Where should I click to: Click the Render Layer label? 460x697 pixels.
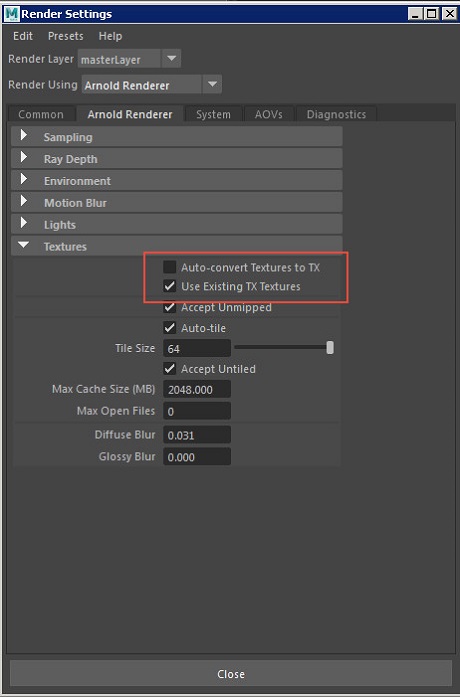tap(41, 59)
